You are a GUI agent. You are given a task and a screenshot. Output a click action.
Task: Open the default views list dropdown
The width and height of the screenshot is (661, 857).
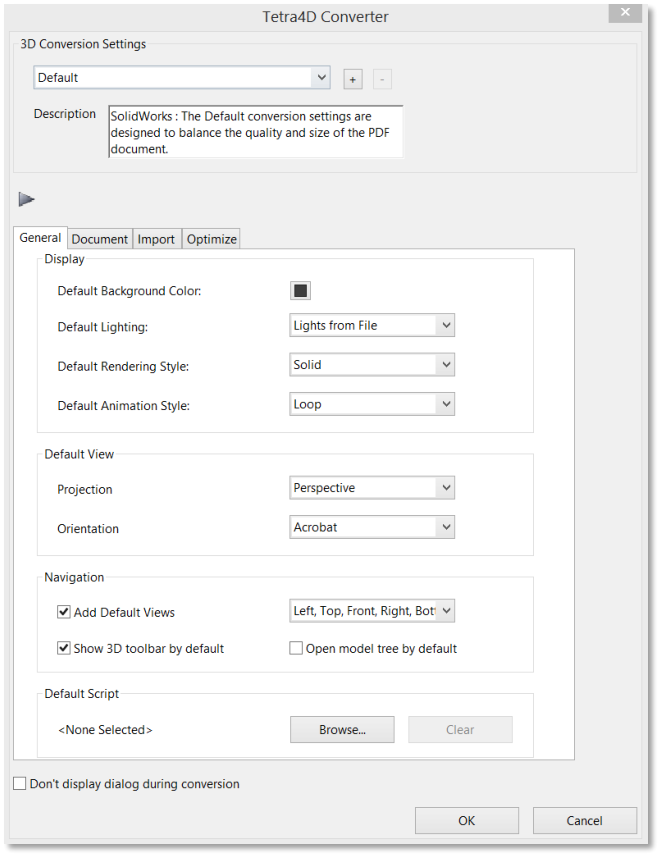pyautogui.click(x=372, y=611)
